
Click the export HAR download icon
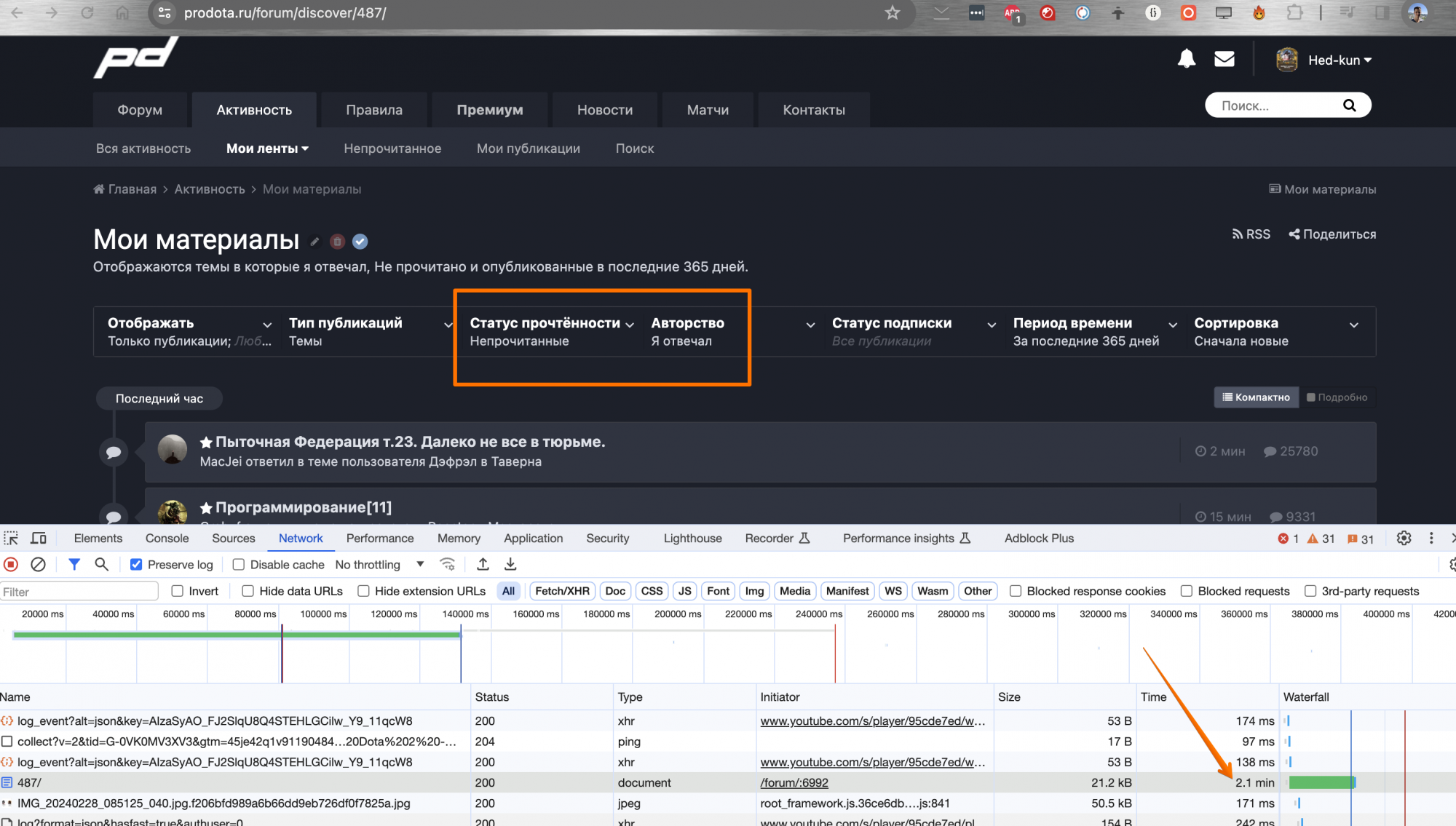510,565
